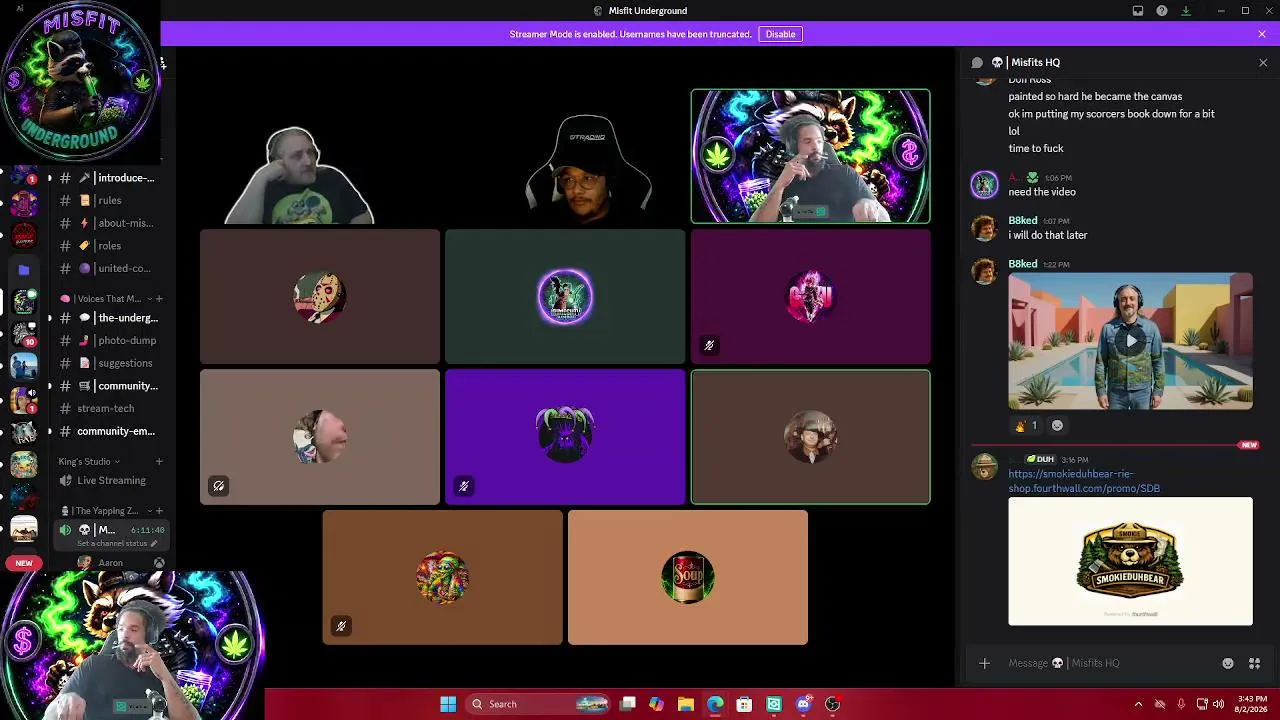
Task: Add a channel to The Yapping Z... category
Action: coord(159,511)
